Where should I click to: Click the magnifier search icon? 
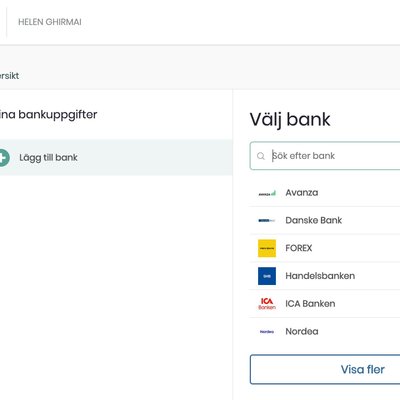[x=261, y=156]
